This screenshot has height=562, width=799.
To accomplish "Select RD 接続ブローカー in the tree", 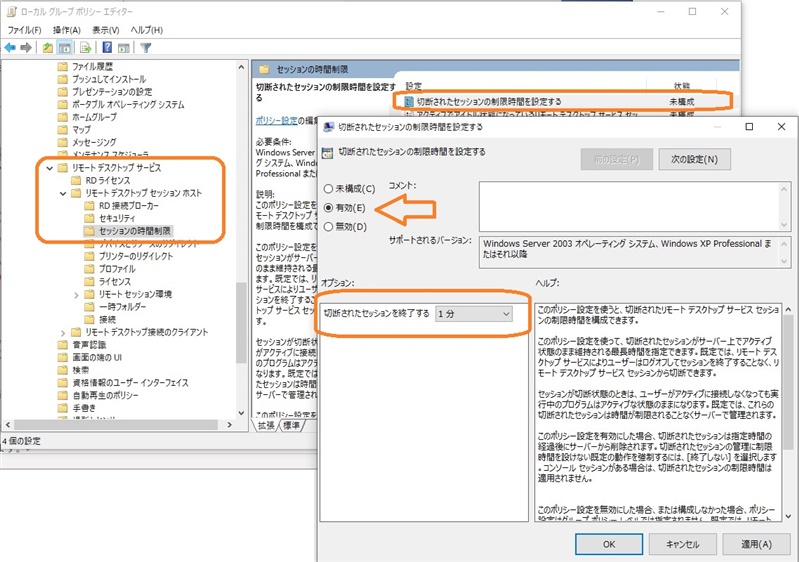I will (128, 205).
